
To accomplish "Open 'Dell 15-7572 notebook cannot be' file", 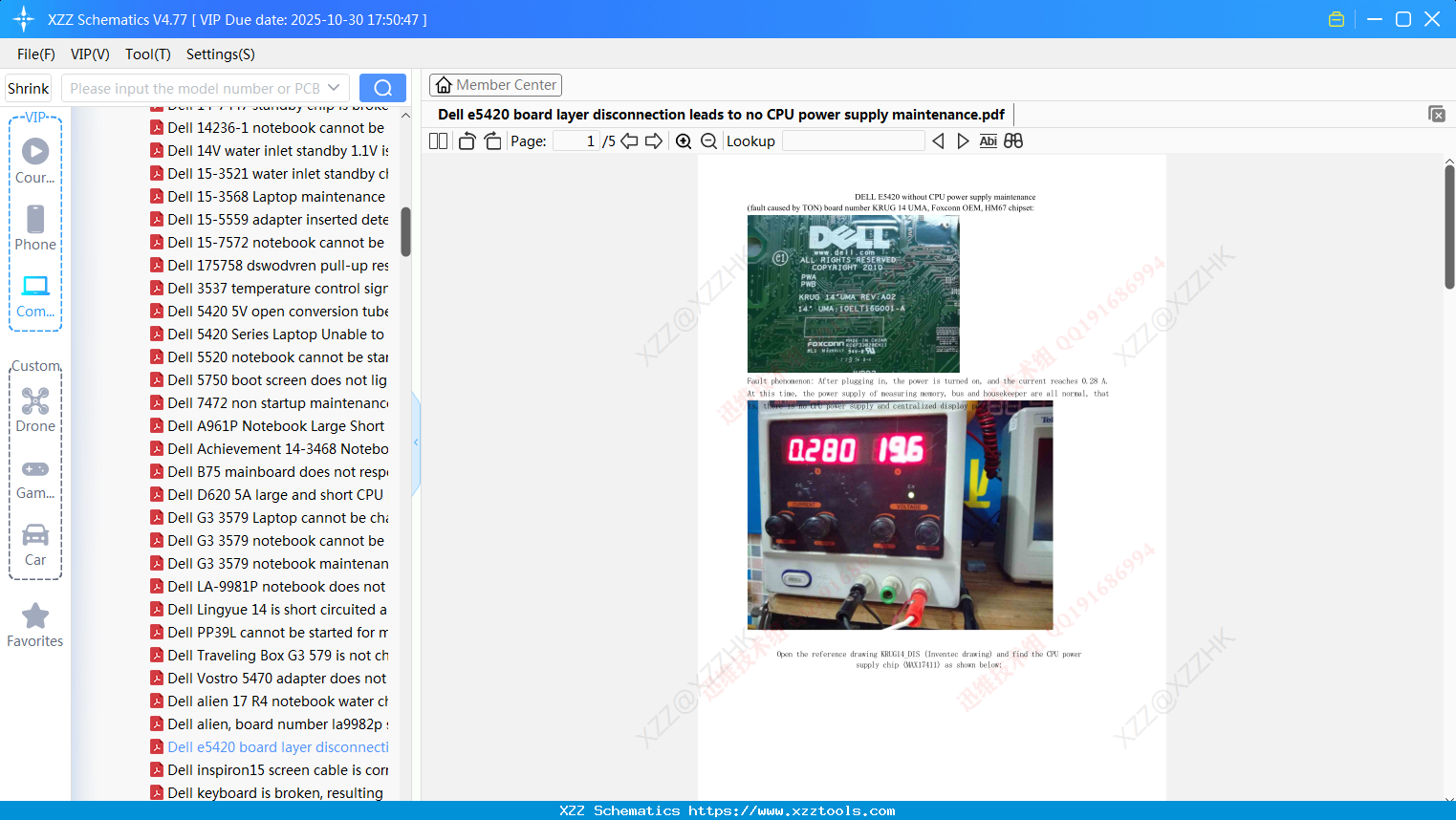I will [x=269, y=243].
